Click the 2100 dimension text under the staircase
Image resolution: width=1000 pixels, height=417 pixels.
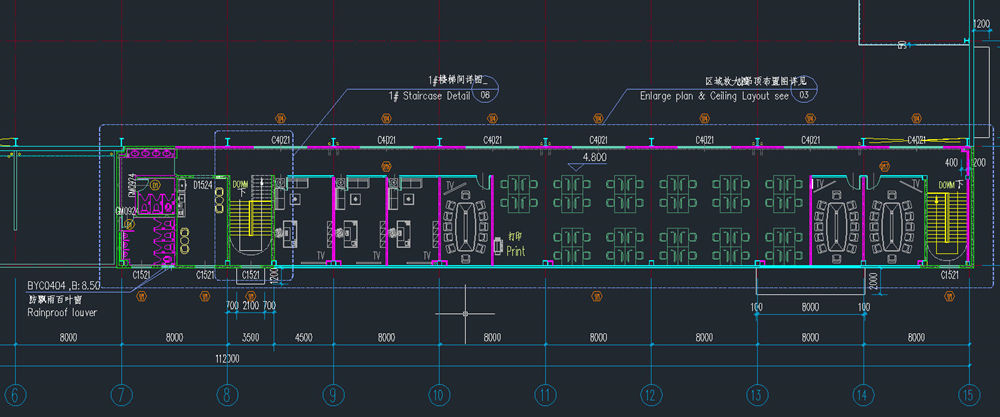[x=251, y=306]
